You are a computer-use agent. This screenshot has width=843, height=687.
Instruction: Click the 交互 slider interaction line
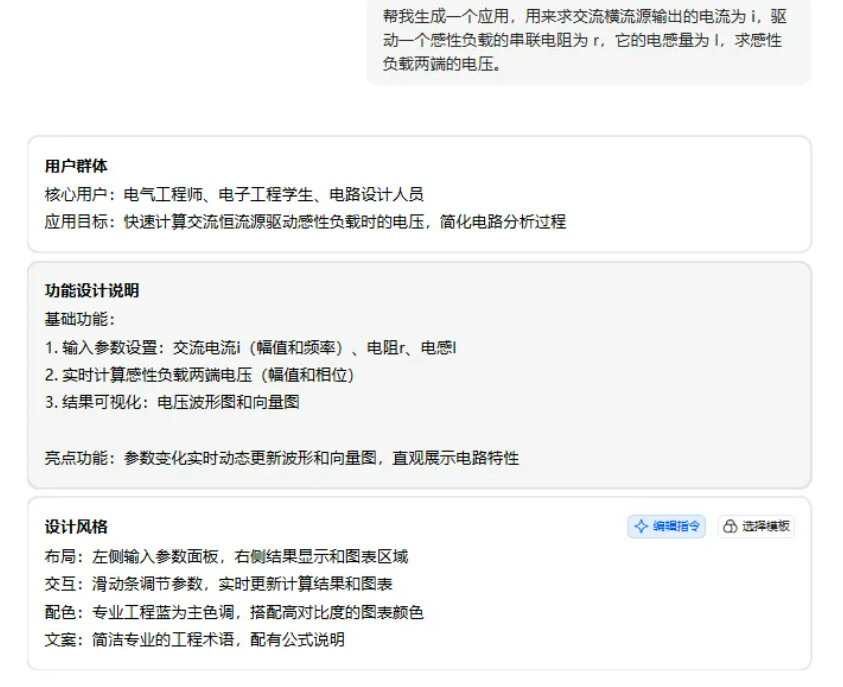point(218,584)
